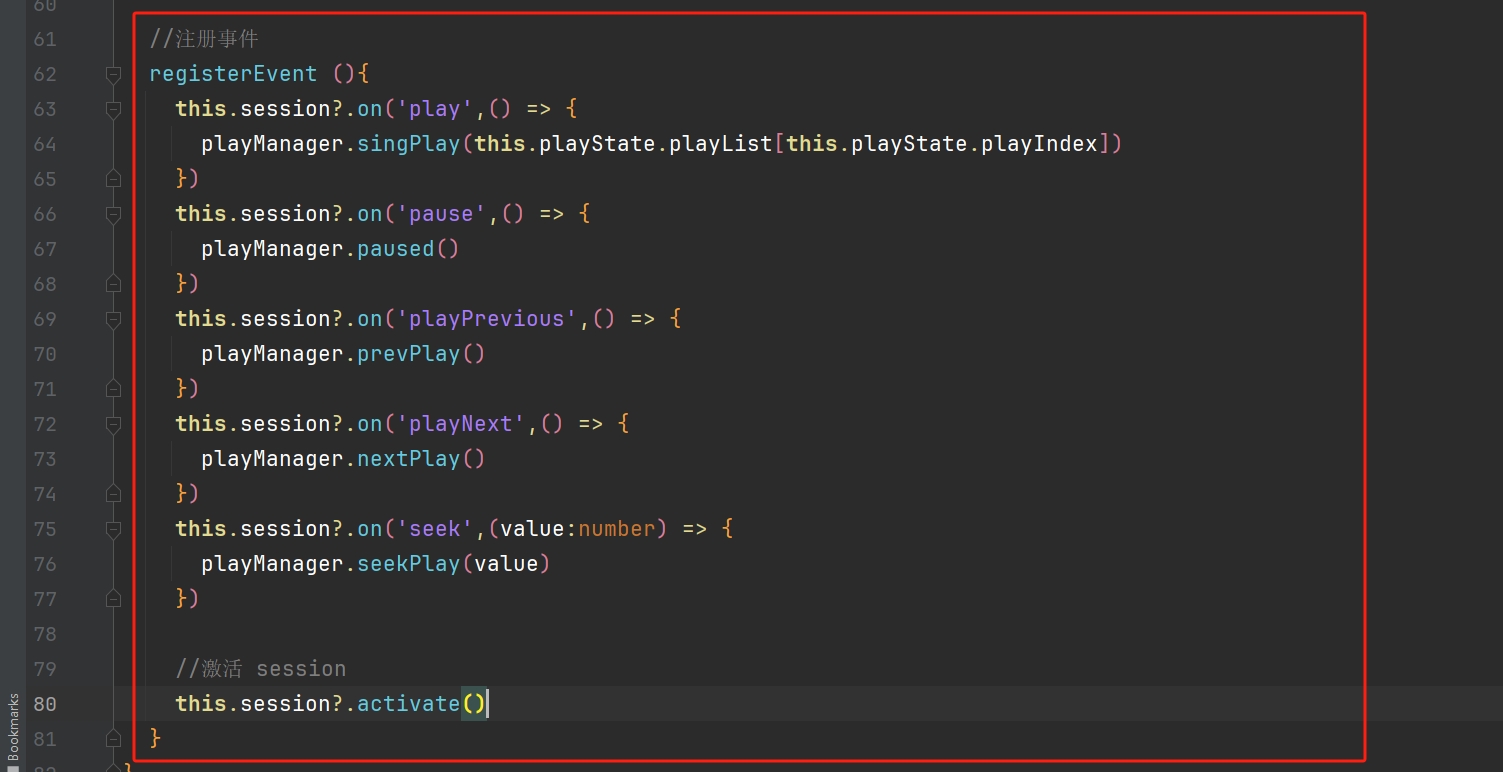Viewport: 1503px width, 772px height.
Task: Collapse the 'pause' handler fold on line 66
Action: (113, 214)
